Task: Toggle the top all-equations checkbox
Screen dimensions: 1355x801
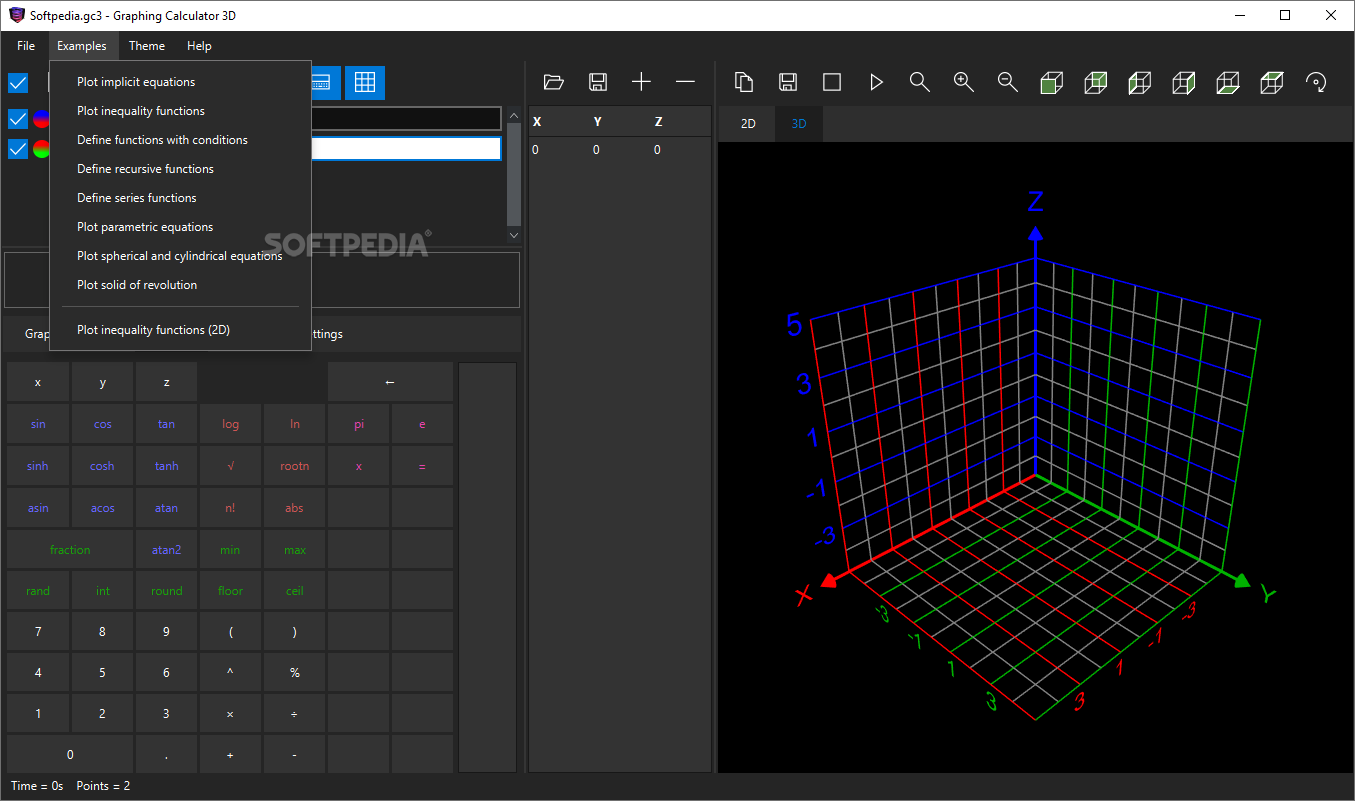Action: click(18, 83)
